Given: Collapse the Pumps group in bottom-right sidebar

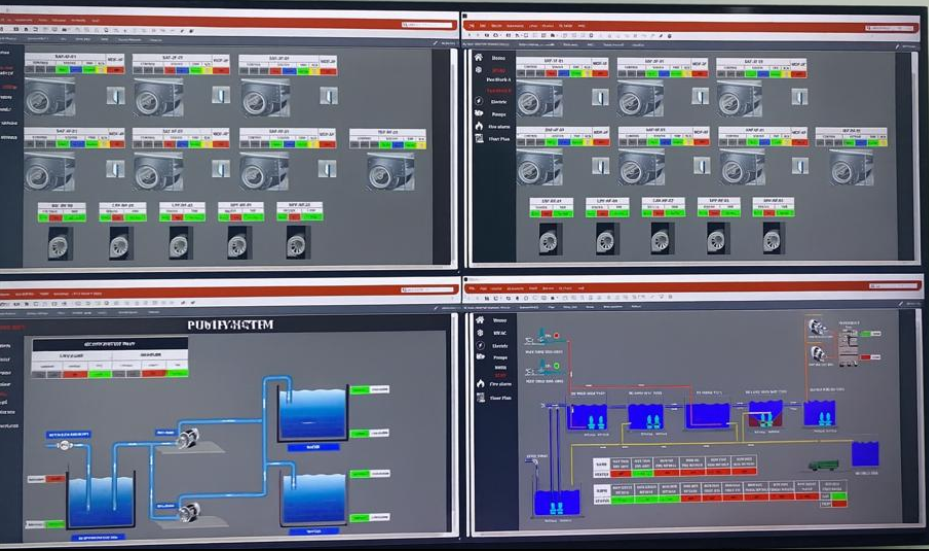Looking at the screenshot, I should pyautogui.click(x=500, y=356).
